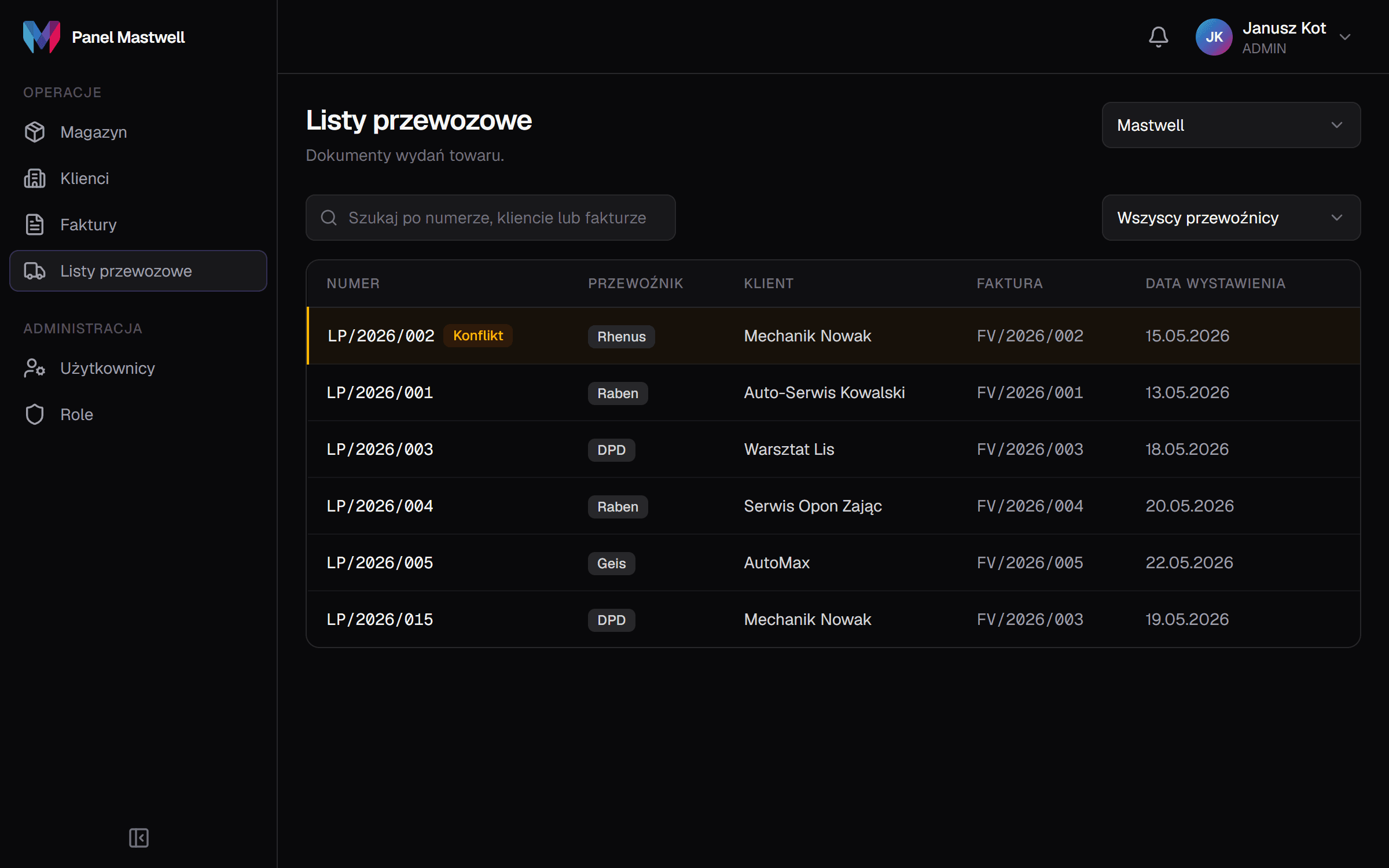Click the Role shield icon
Image resolution: width=1389 pixels, height=868 pixels.
(35, 414)
